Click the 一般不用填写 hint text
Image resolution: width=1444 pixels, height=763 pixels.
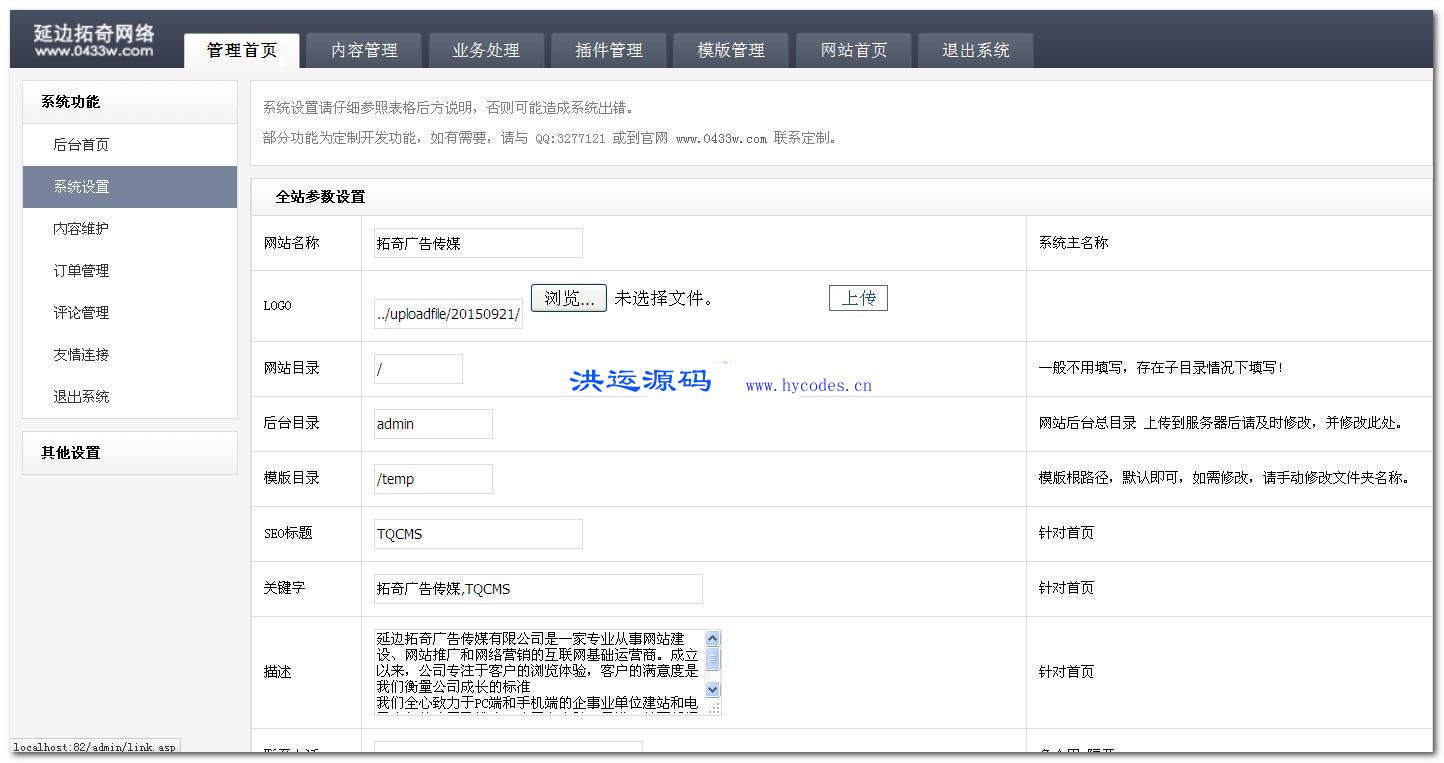click(1161, 369)
